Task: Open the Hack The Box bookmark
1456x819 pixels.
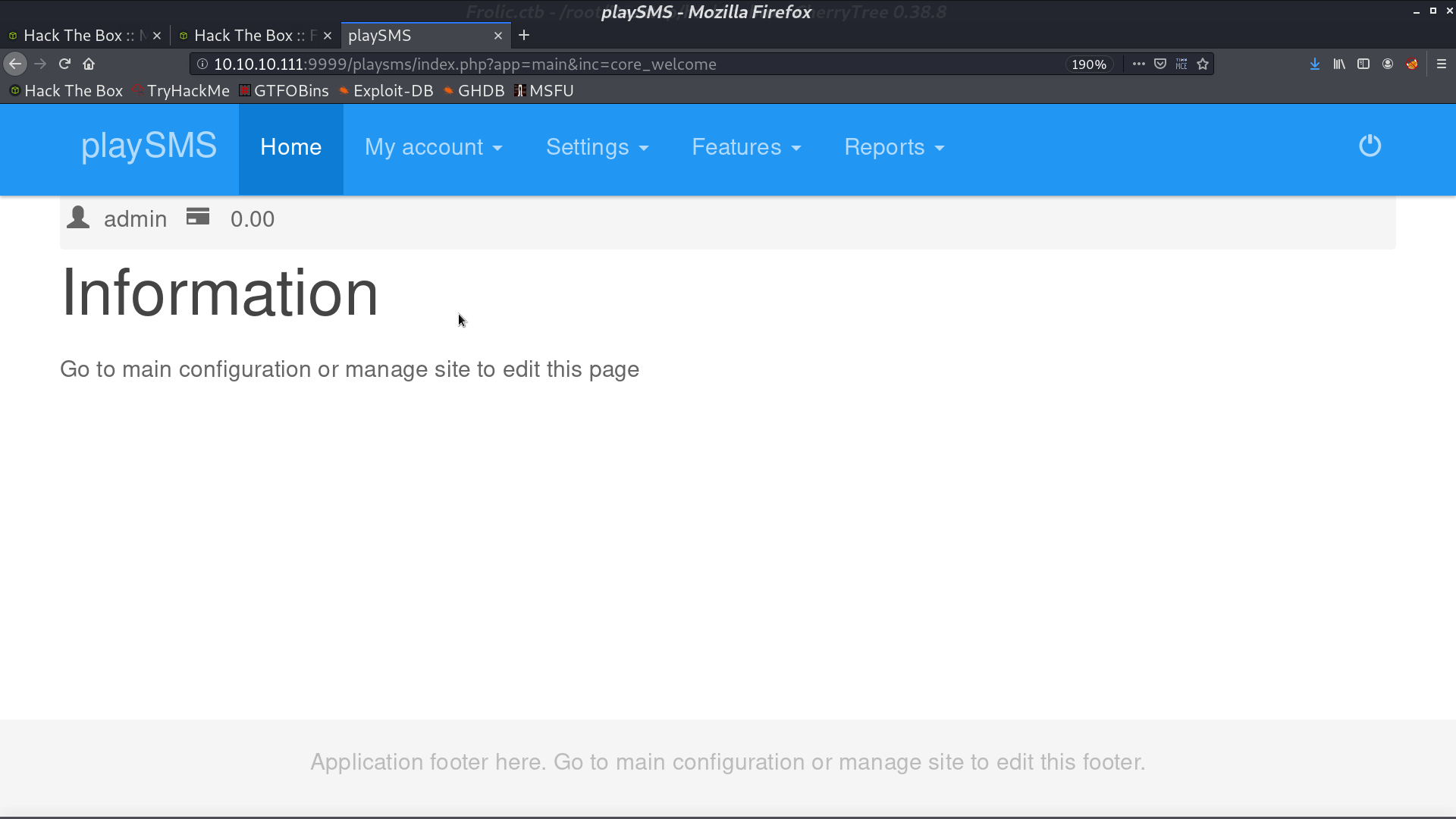Action: (66, 91)
